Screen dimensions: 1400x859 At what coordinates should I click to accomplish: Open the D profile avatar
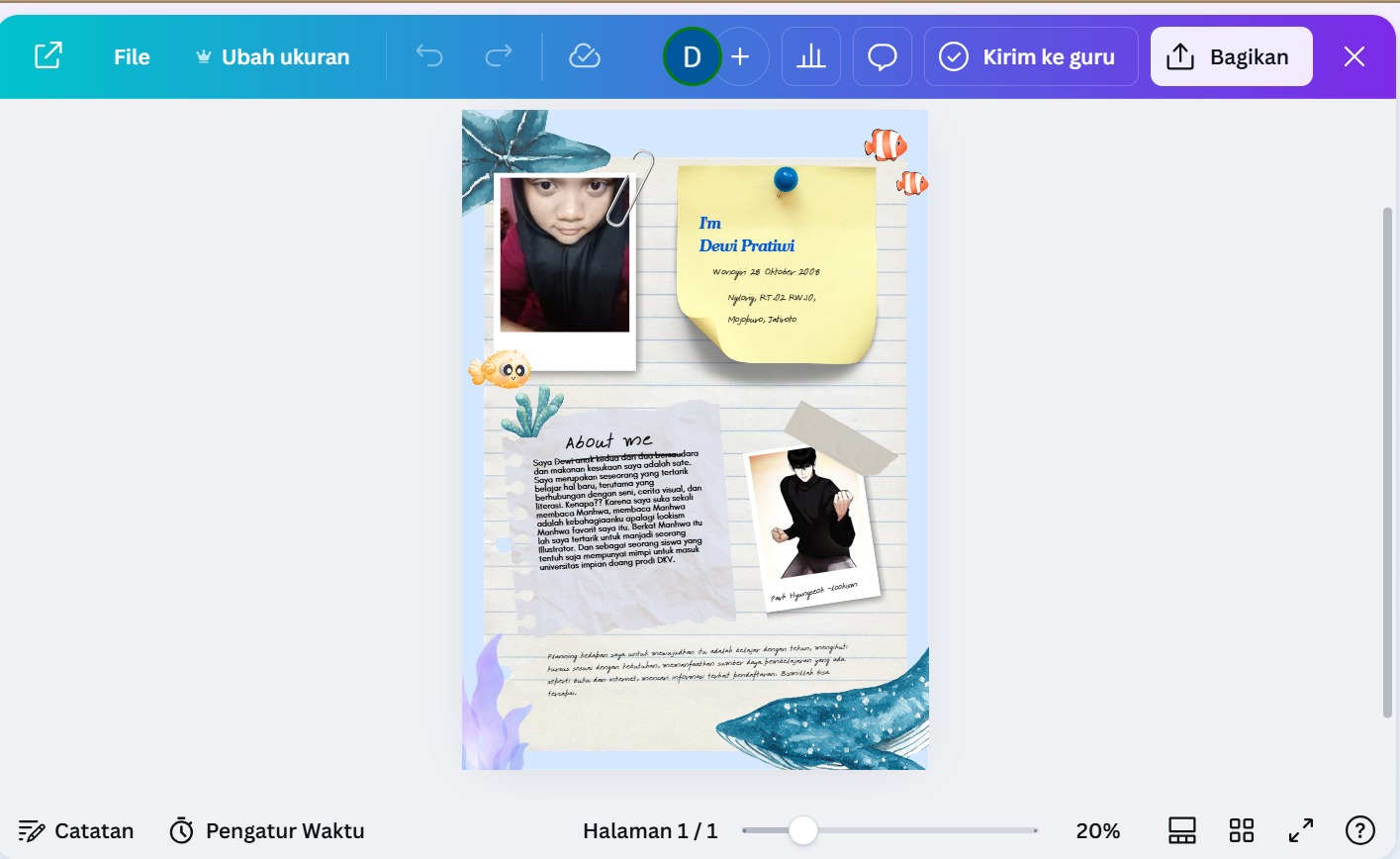click(692, 56)
